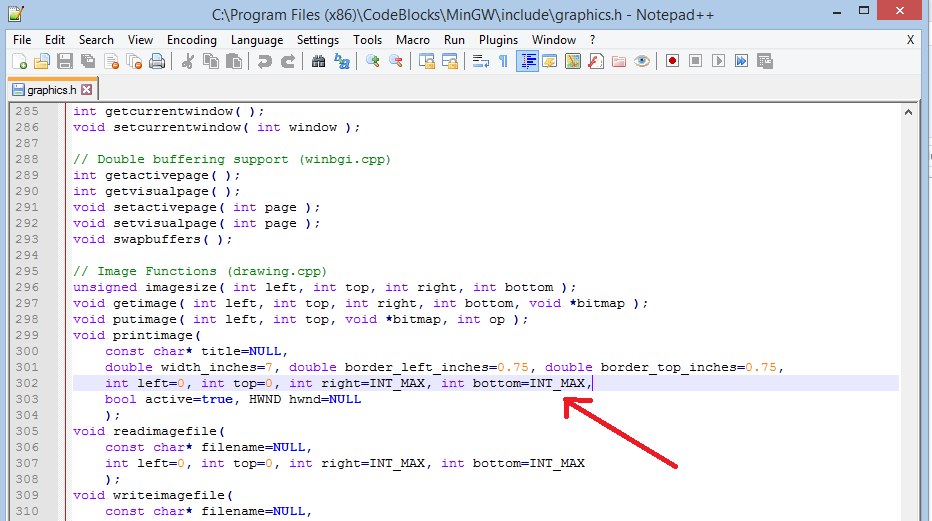The height and width of the screenshot is (521, 932).
Task: Print the document using printer icon
Action: 157,61
